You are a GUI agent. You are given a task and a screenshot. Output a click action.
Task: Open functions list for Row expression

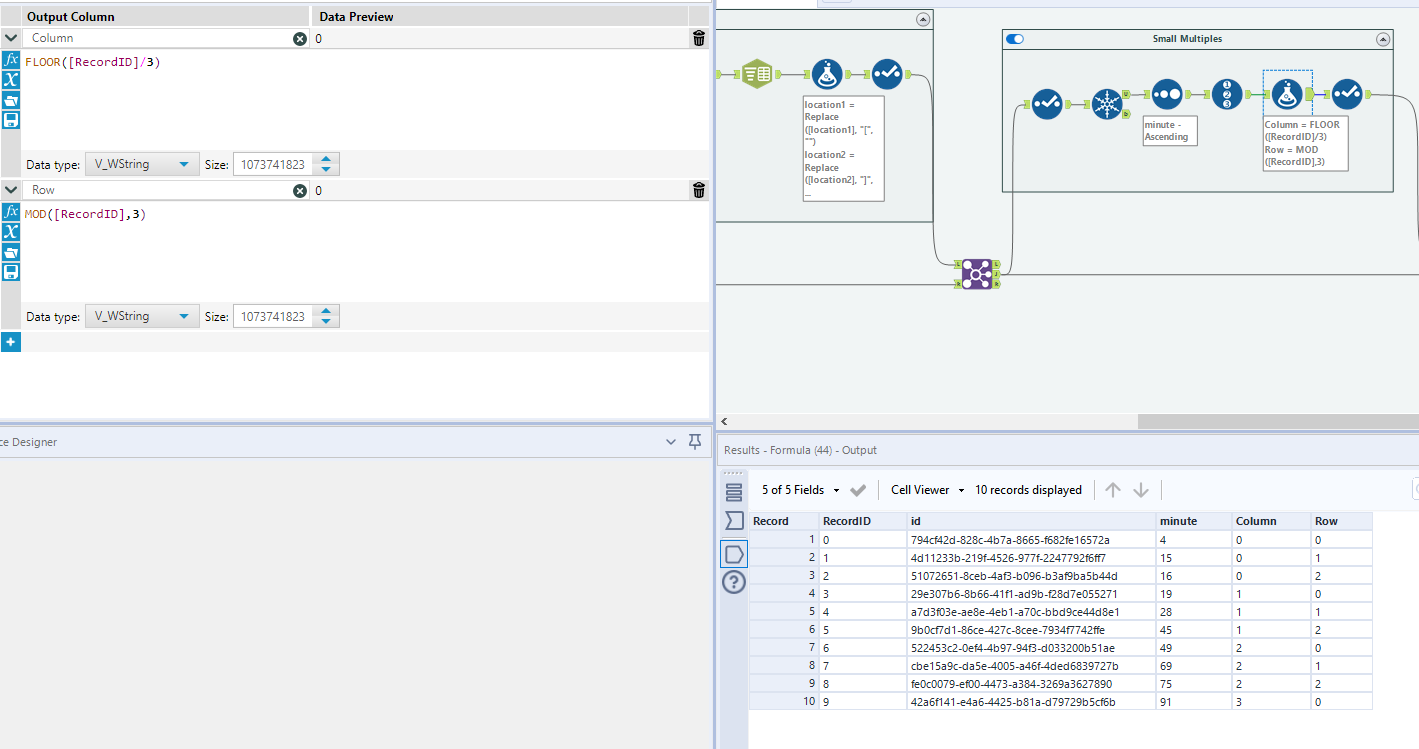pyautogui.click(x=11, y=212)
